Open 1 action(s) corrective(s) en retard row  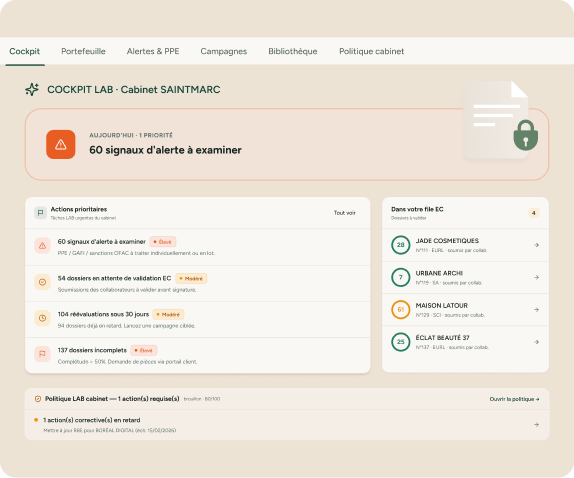(287, 425)
